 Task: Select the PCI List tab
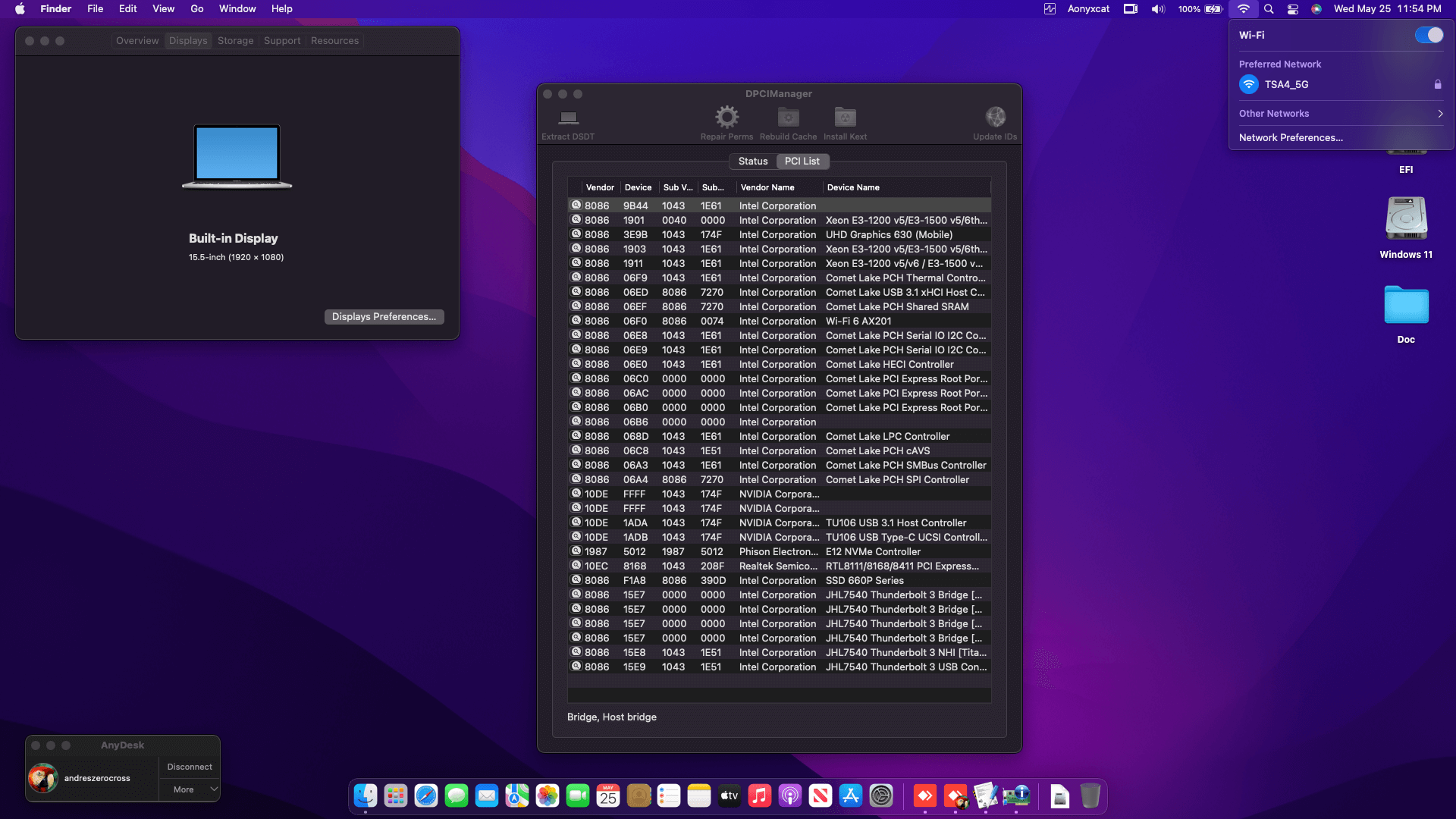coord(802,161)
